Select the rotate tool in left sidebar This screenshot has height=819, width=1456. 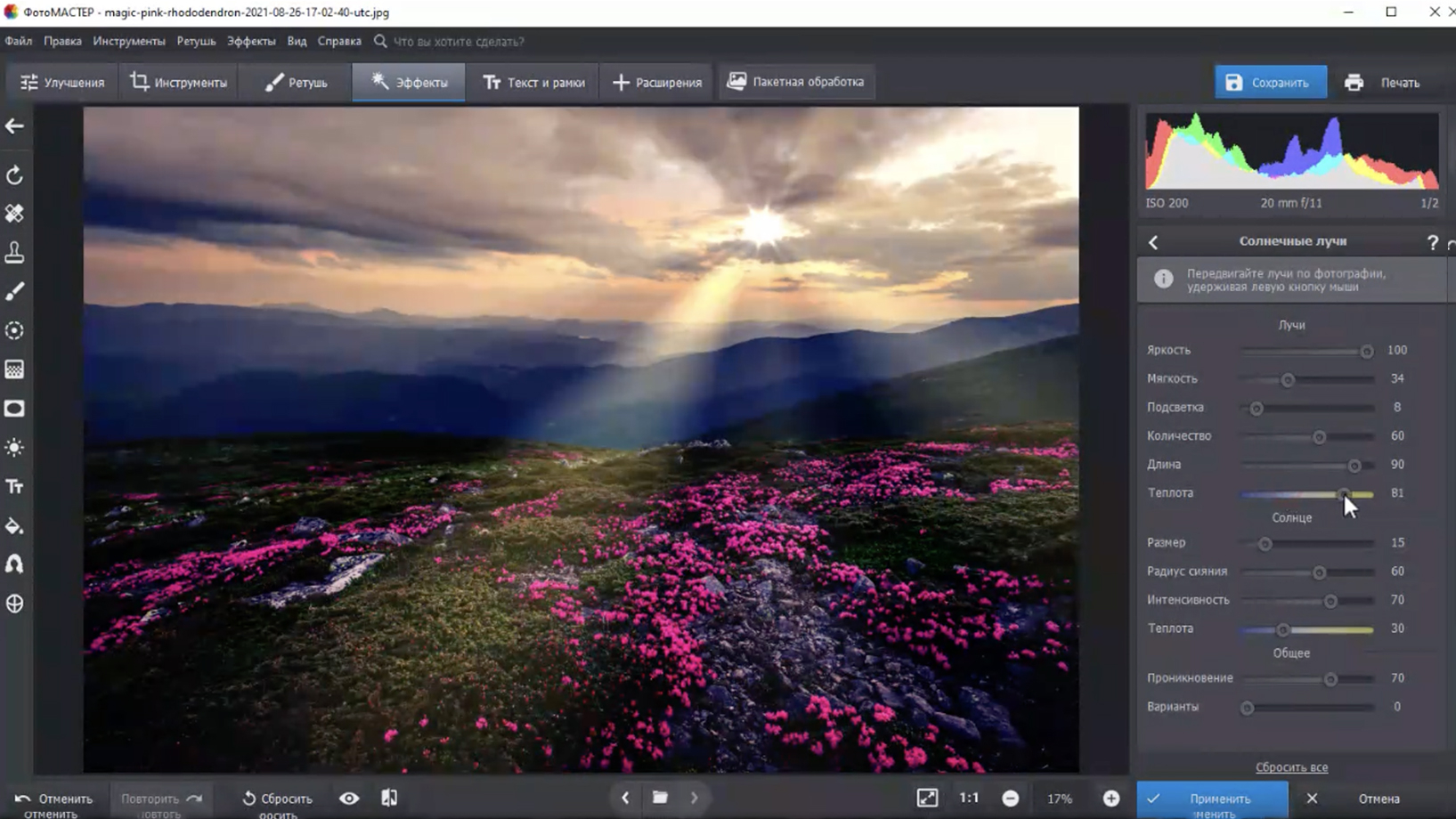(15, 175)
